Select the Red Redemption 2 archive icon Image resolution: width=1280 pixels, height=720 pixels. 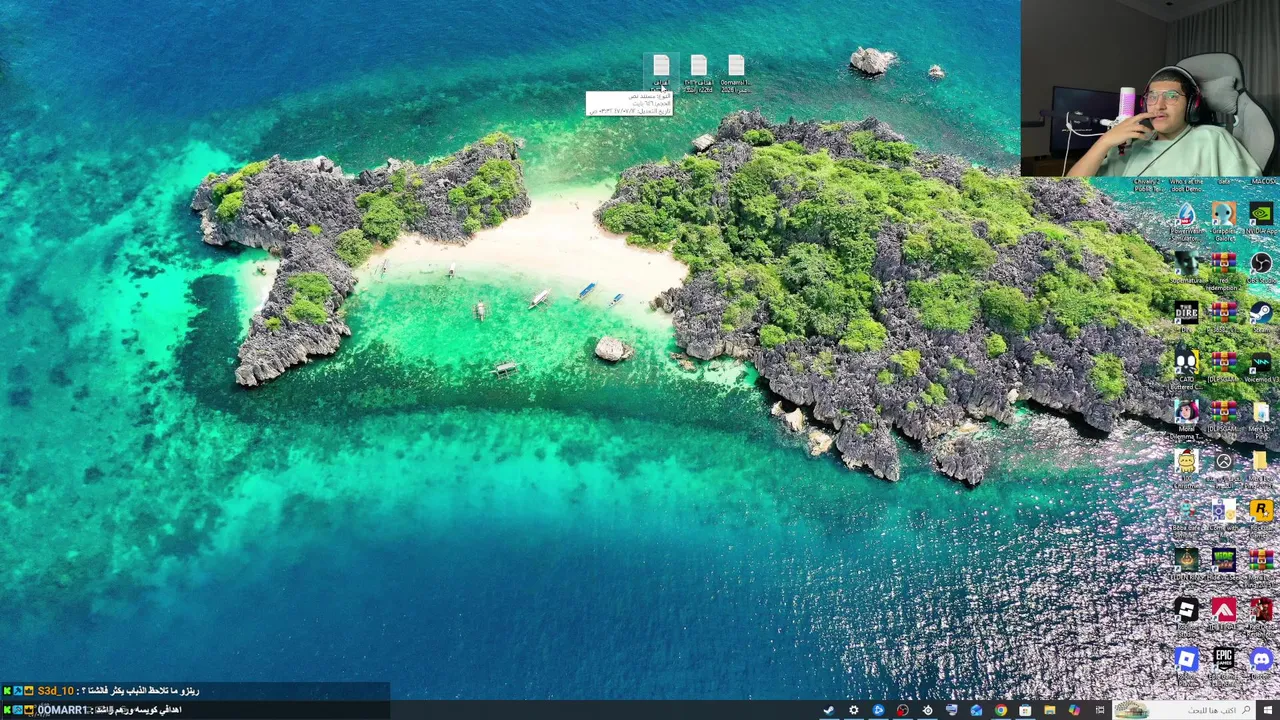click(x=1224, y=265)
